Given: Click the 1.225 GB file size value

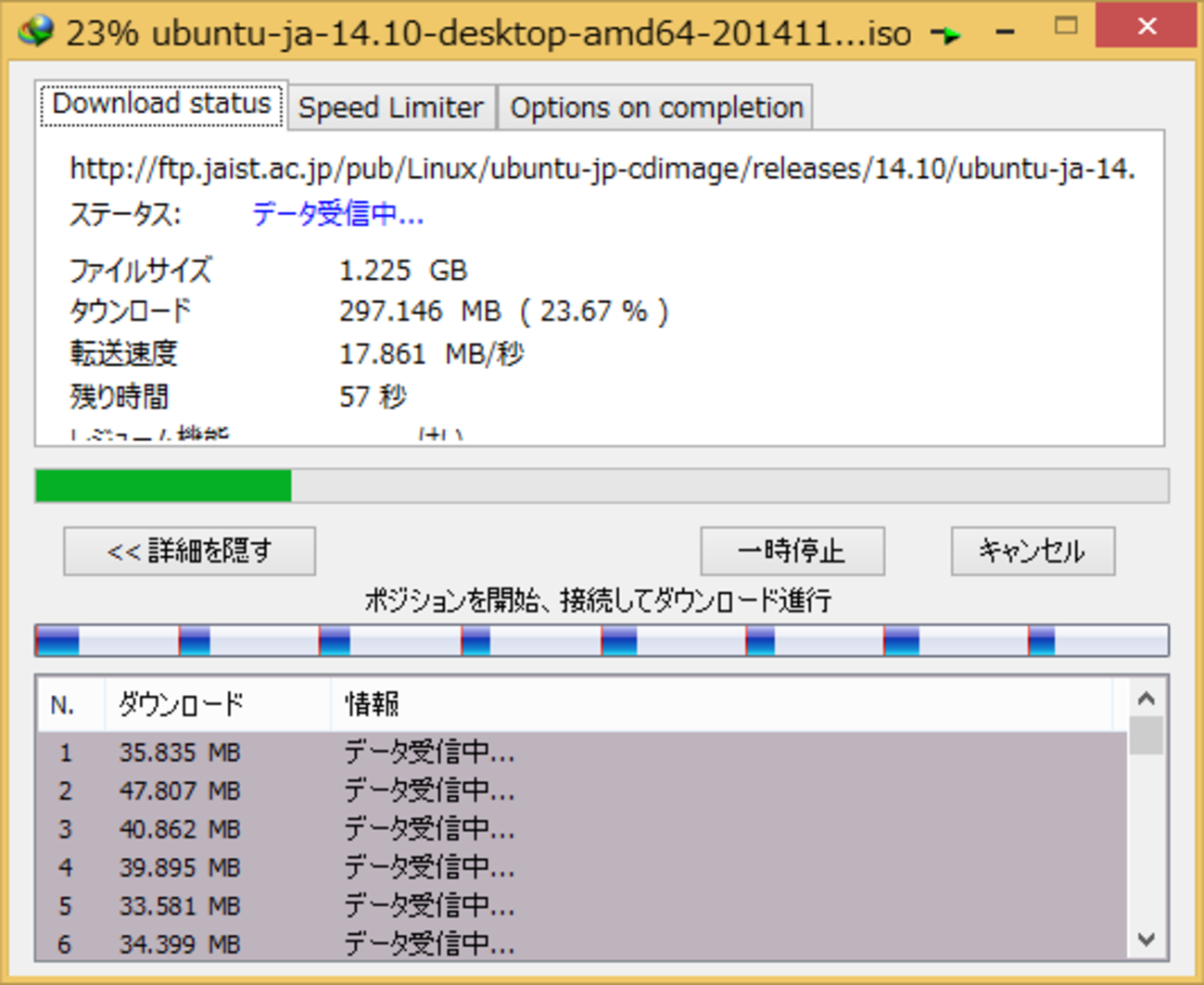Looking at the screenshot, I should [x=403, y=271].
